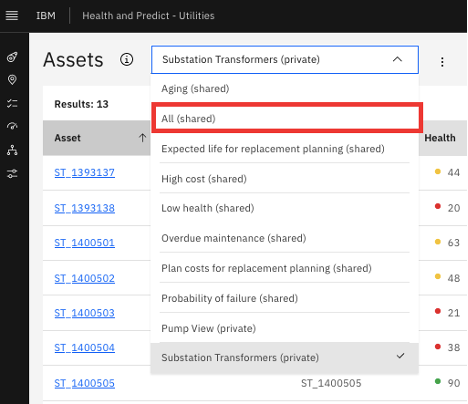
Task: Pick Pump View (private) option
Action: 285,328
